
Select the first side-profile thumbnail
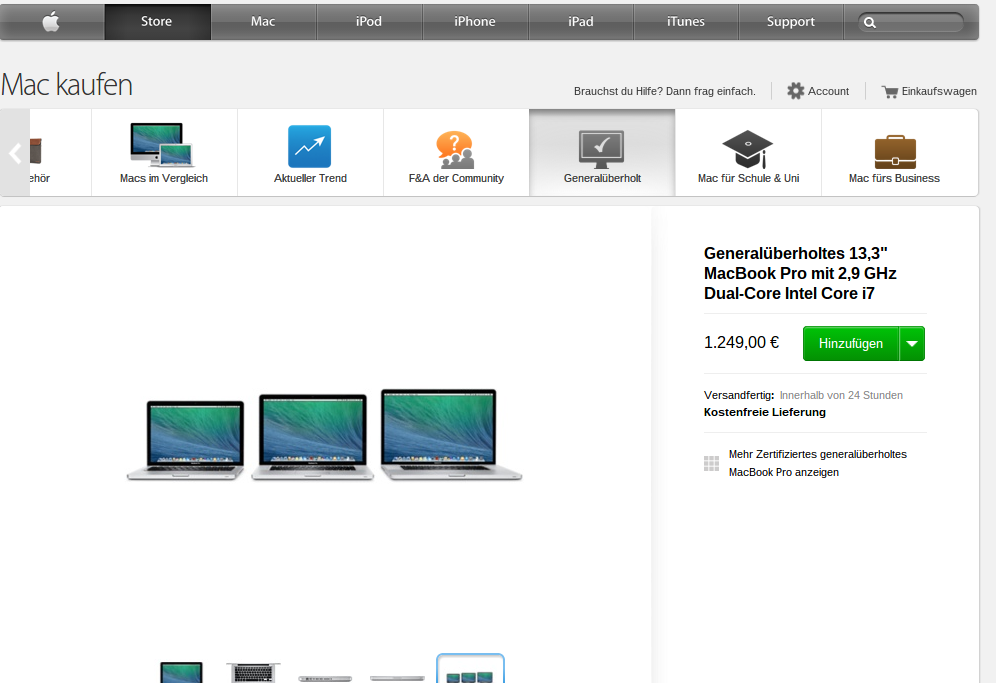coord(325,679)
